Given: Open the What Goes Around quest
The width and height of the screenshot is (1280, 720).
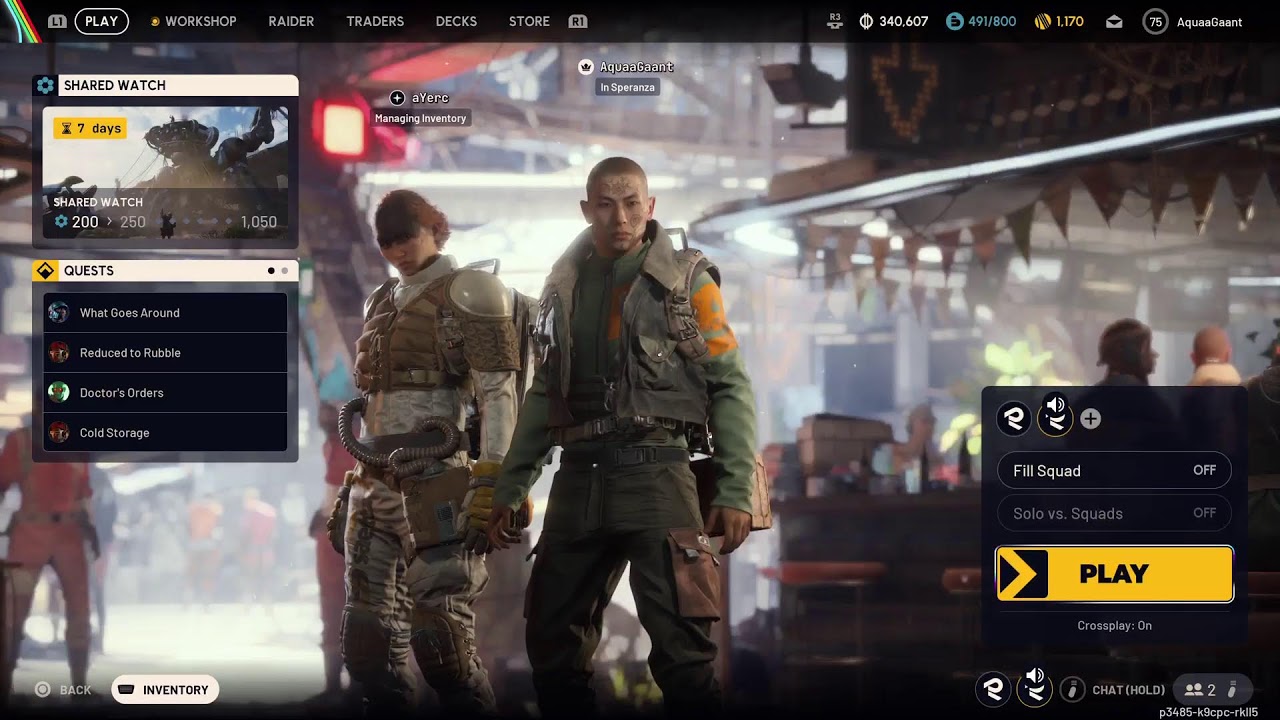Looking at the screenshot, I should point(165,312).
